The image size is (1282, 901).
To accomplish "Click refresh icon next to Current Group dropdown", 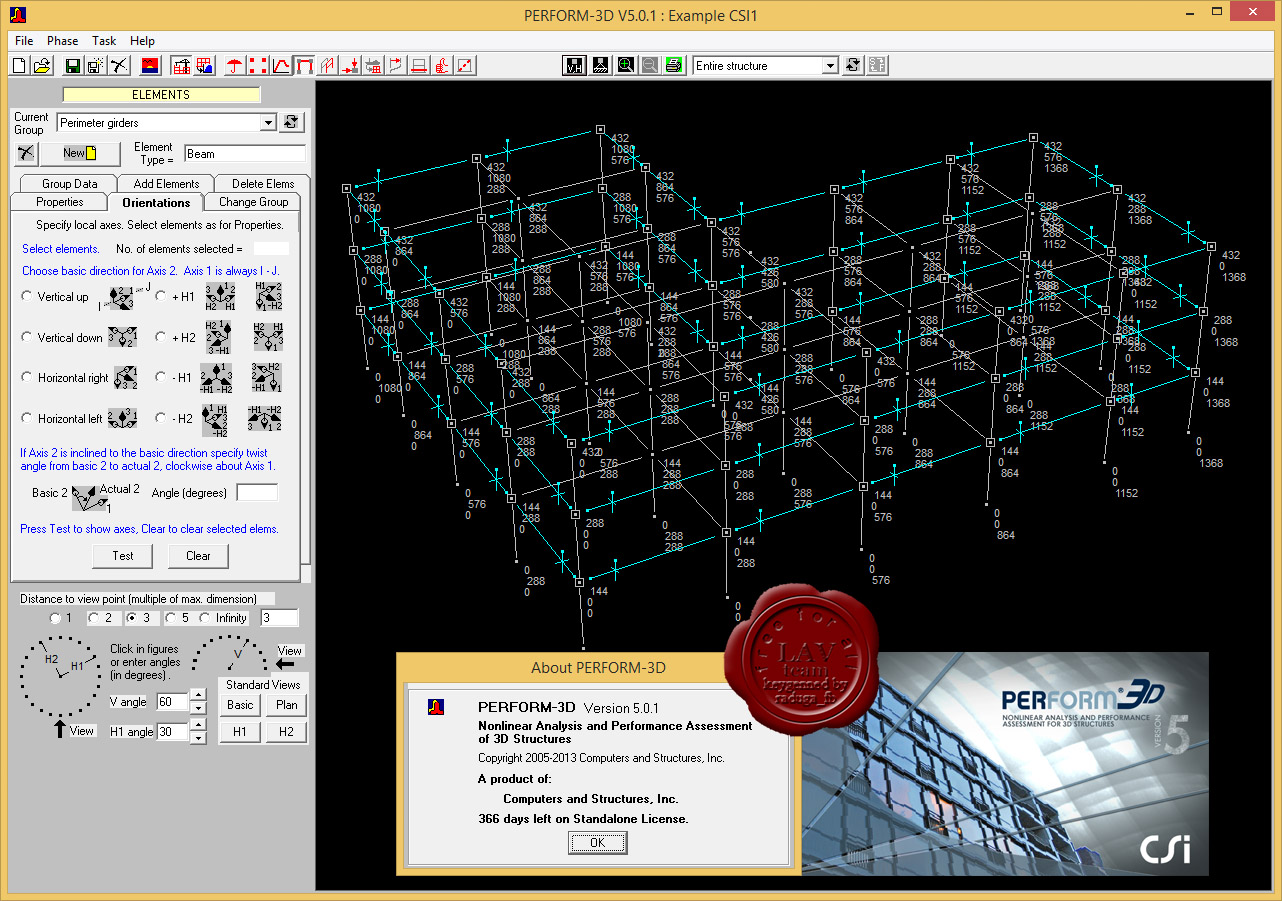I will [x=291, y=122].
